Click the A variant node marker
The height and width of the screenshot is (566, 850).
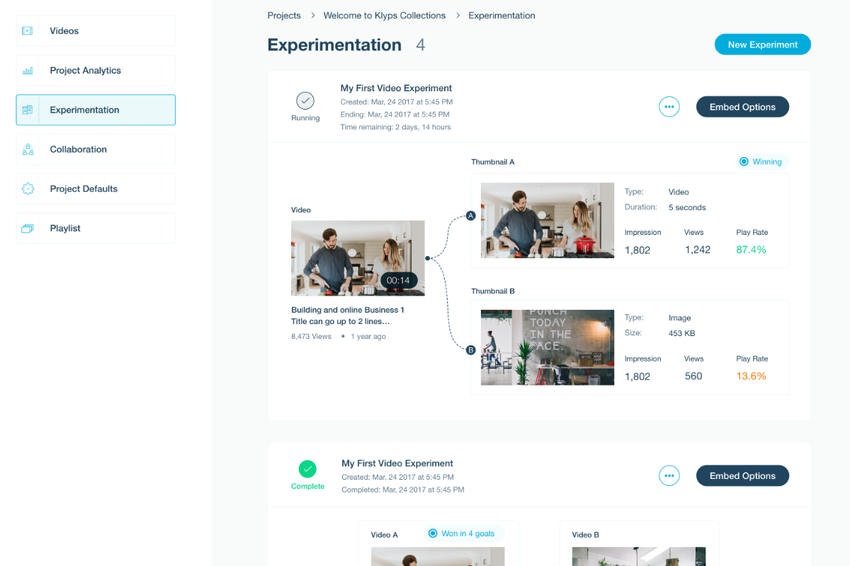(x=471, y=216)
